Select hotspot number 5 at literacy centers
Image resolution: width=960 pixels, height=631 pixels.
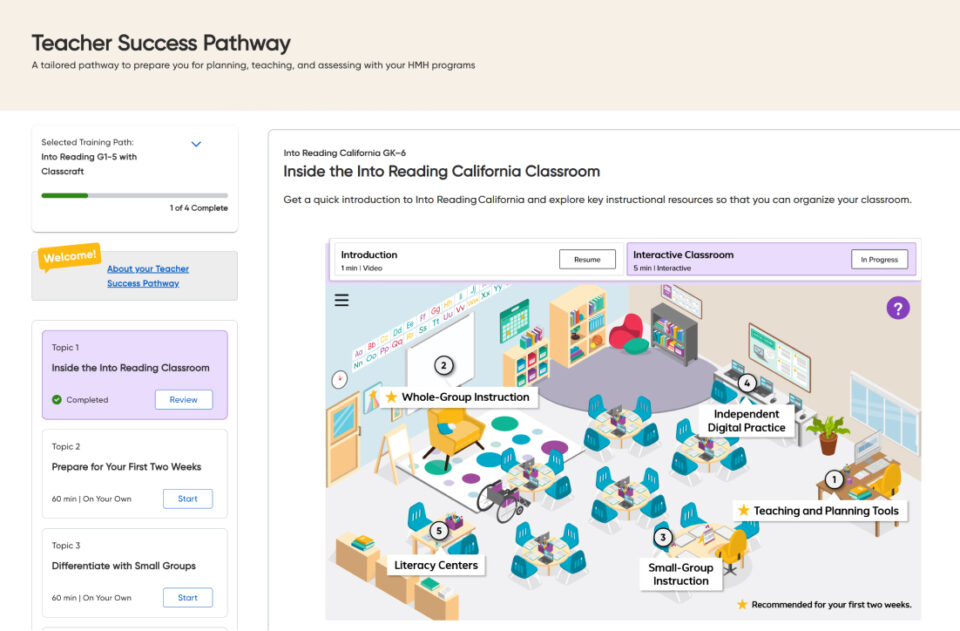click(x=438, y=531)
